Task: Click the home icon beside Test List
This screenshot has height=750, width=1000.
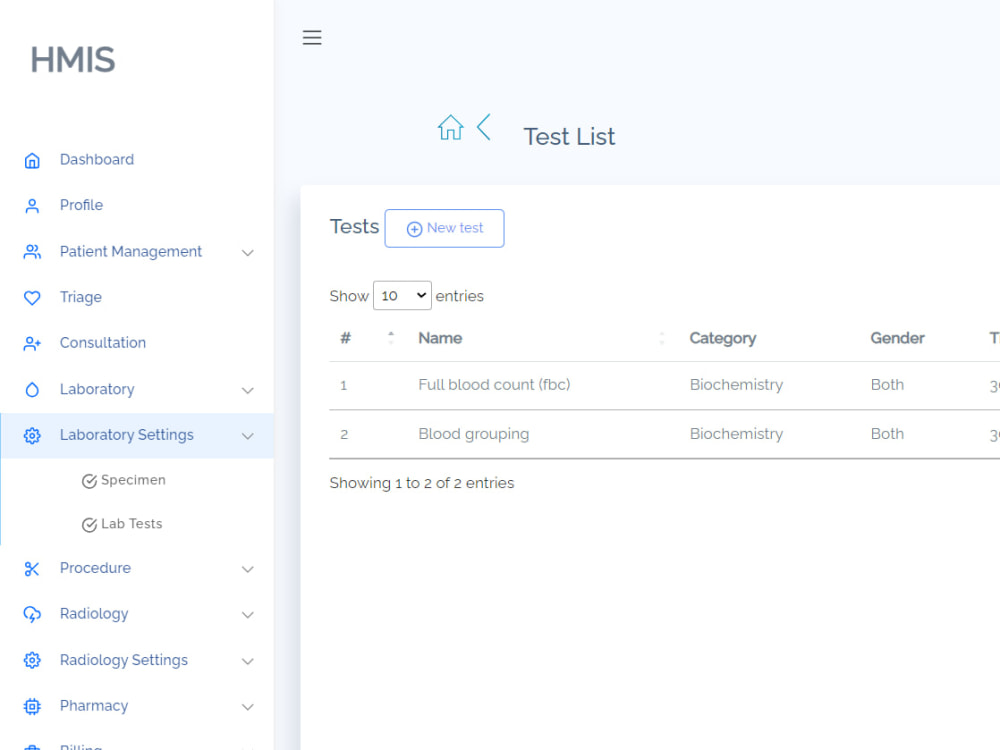Action: pos(450,128)
